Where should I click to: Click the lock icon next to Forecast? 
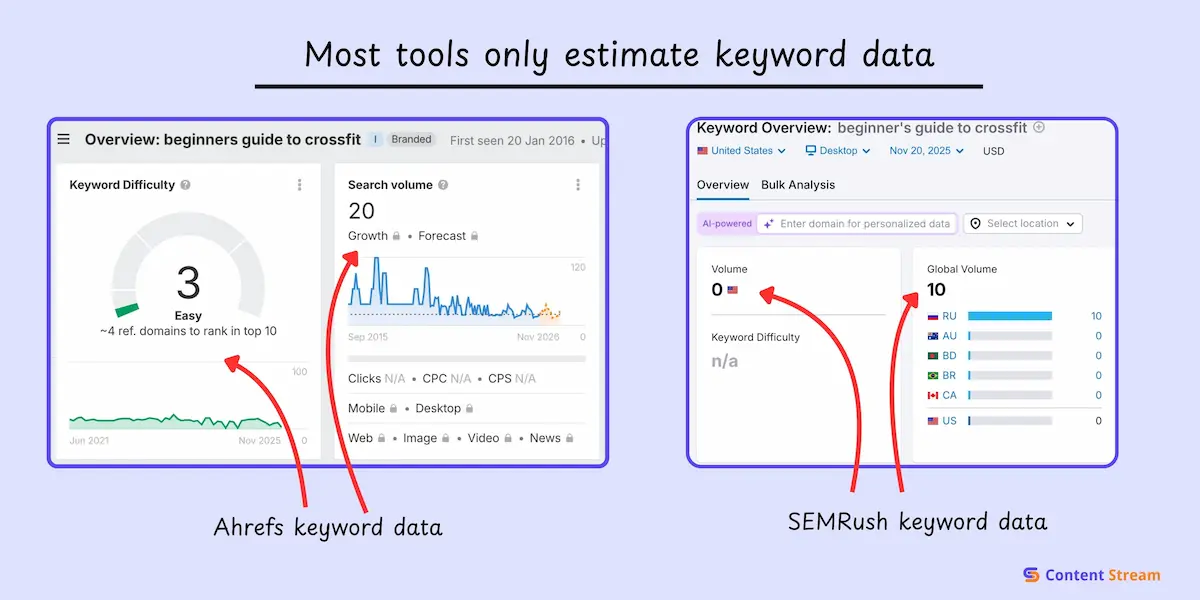click(x=474, y=237)
